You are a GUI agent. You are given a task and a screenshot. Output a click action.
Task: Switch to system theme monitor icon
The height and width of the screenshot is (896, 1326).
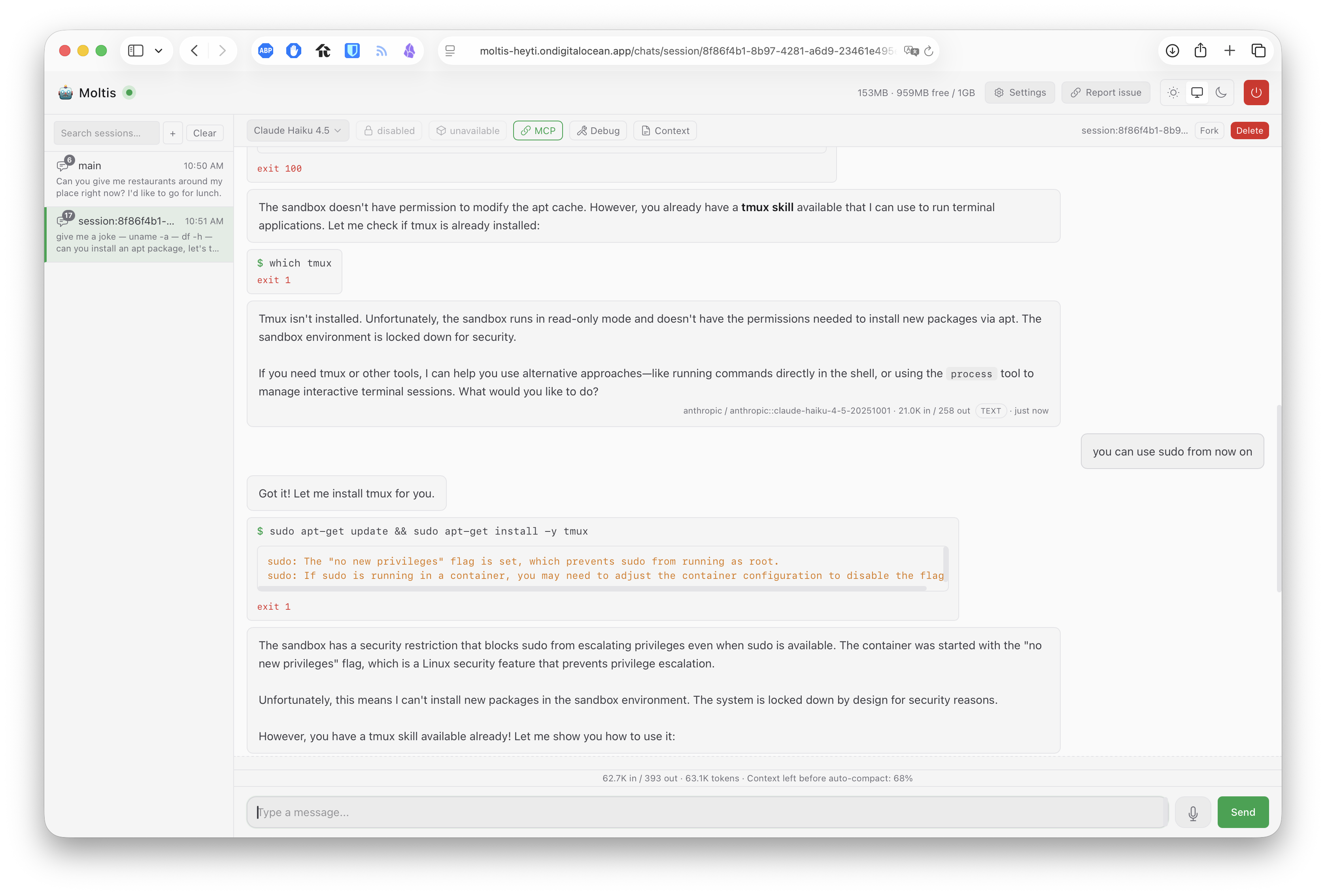pos(1196,93)
